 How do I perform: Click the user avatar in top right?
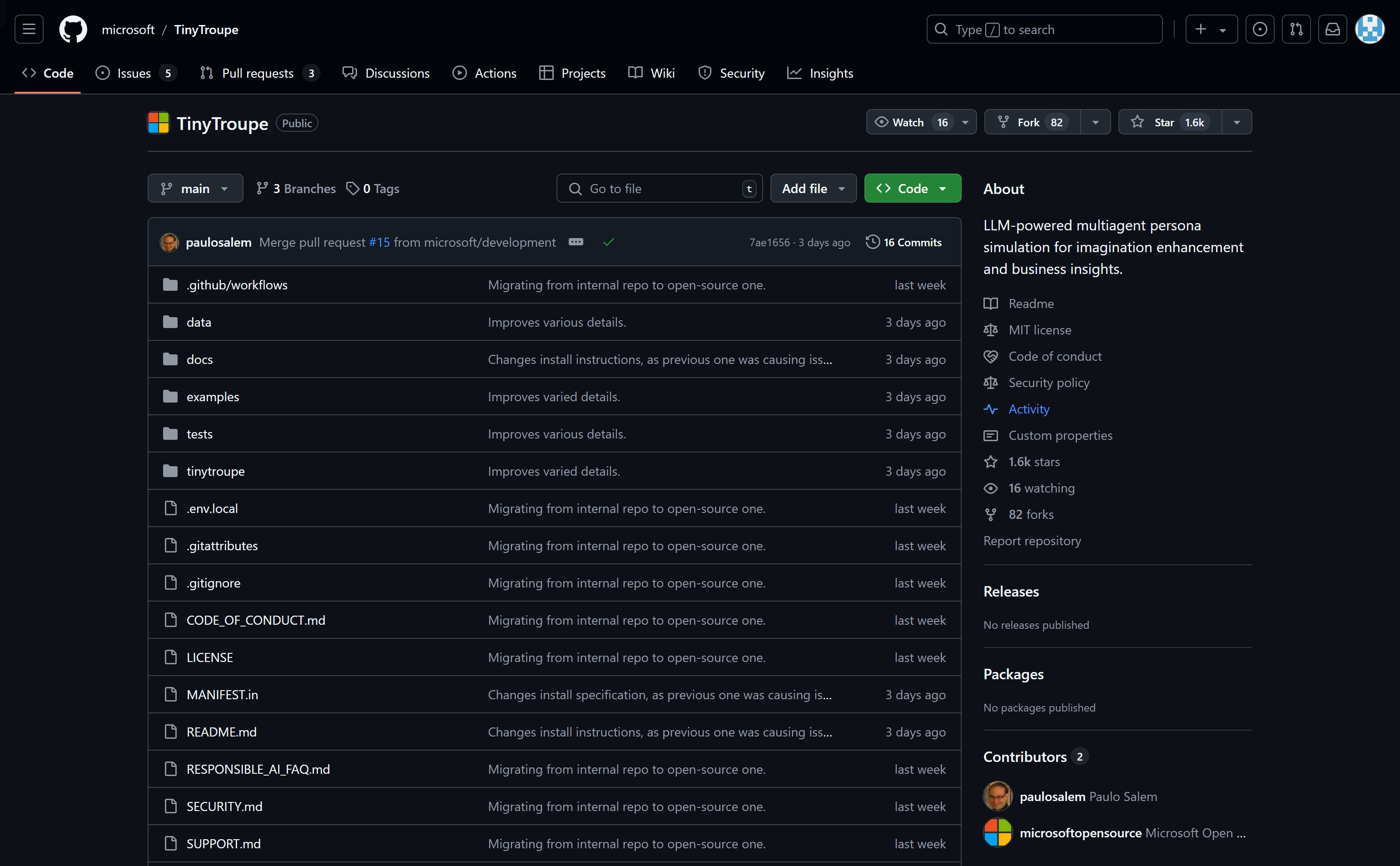pos(1369,29)
